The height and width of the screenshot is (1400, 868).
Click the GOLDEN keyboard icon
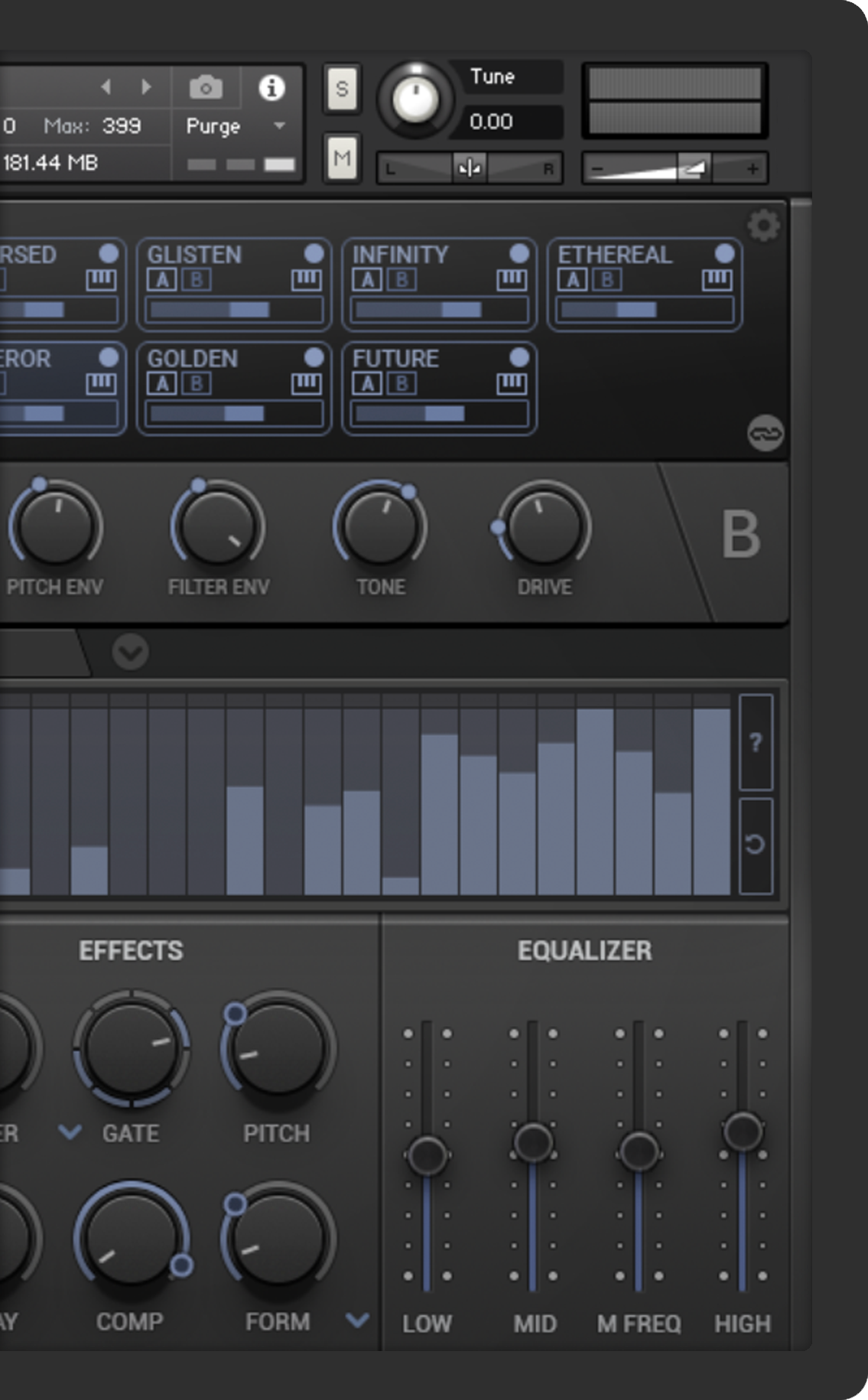[x=306, y=383]
